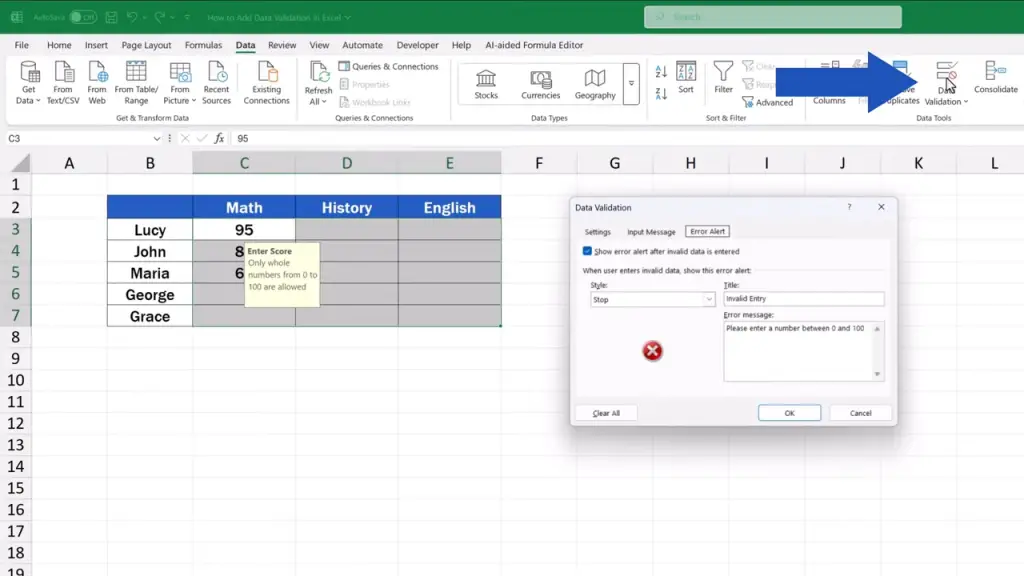Open the Existing Connections icon

click(267, 73)
